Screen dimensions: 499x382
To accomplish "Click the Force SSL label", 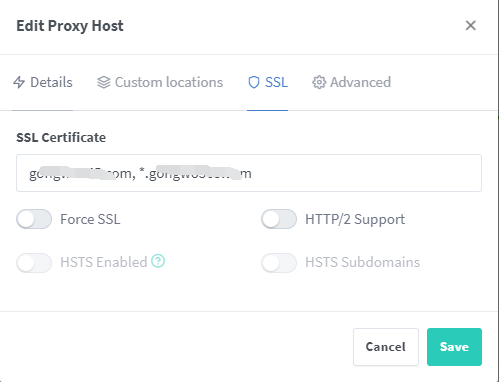I will click(90, 219).
